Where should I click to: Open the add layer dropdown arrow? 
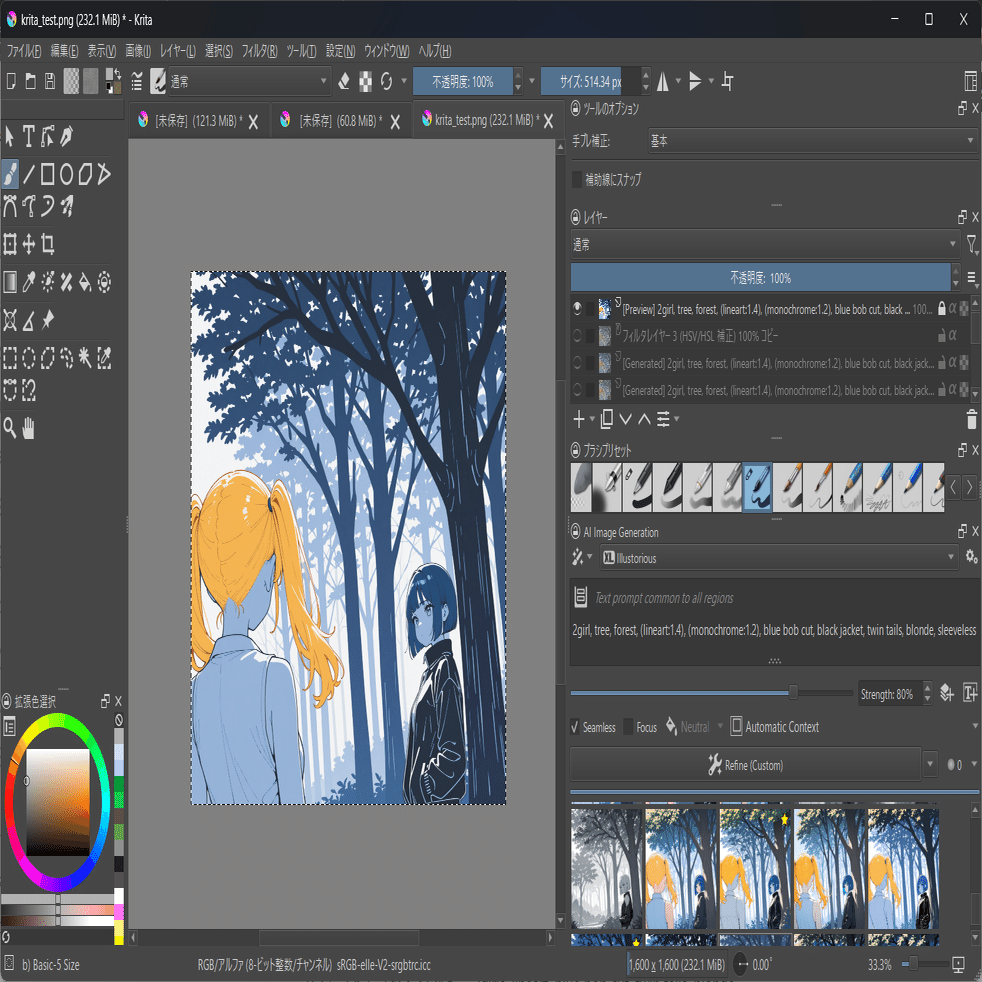tap(592, 419)
